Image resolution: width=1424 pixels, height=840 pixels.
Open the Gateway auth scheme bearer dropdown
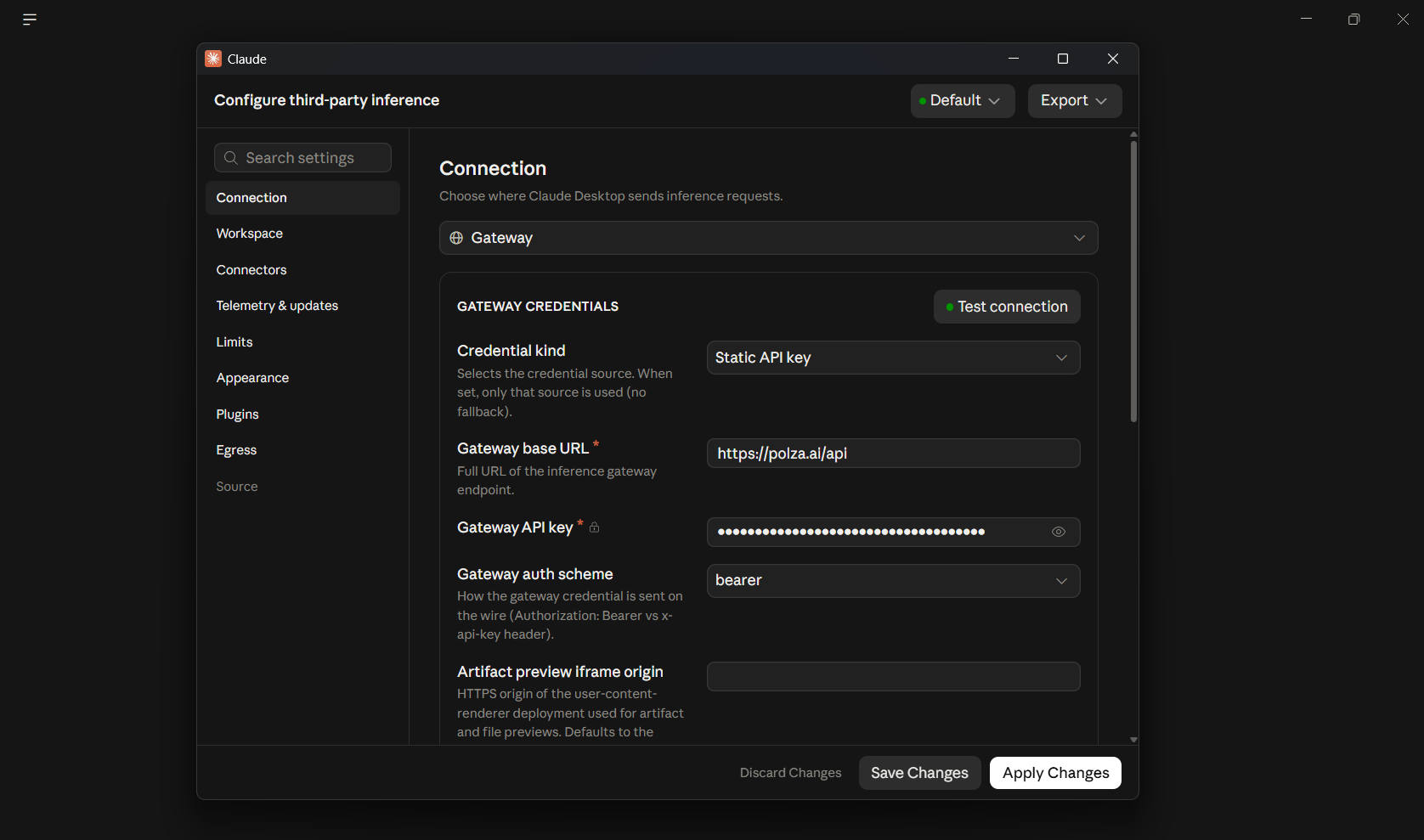click(893, 581)
